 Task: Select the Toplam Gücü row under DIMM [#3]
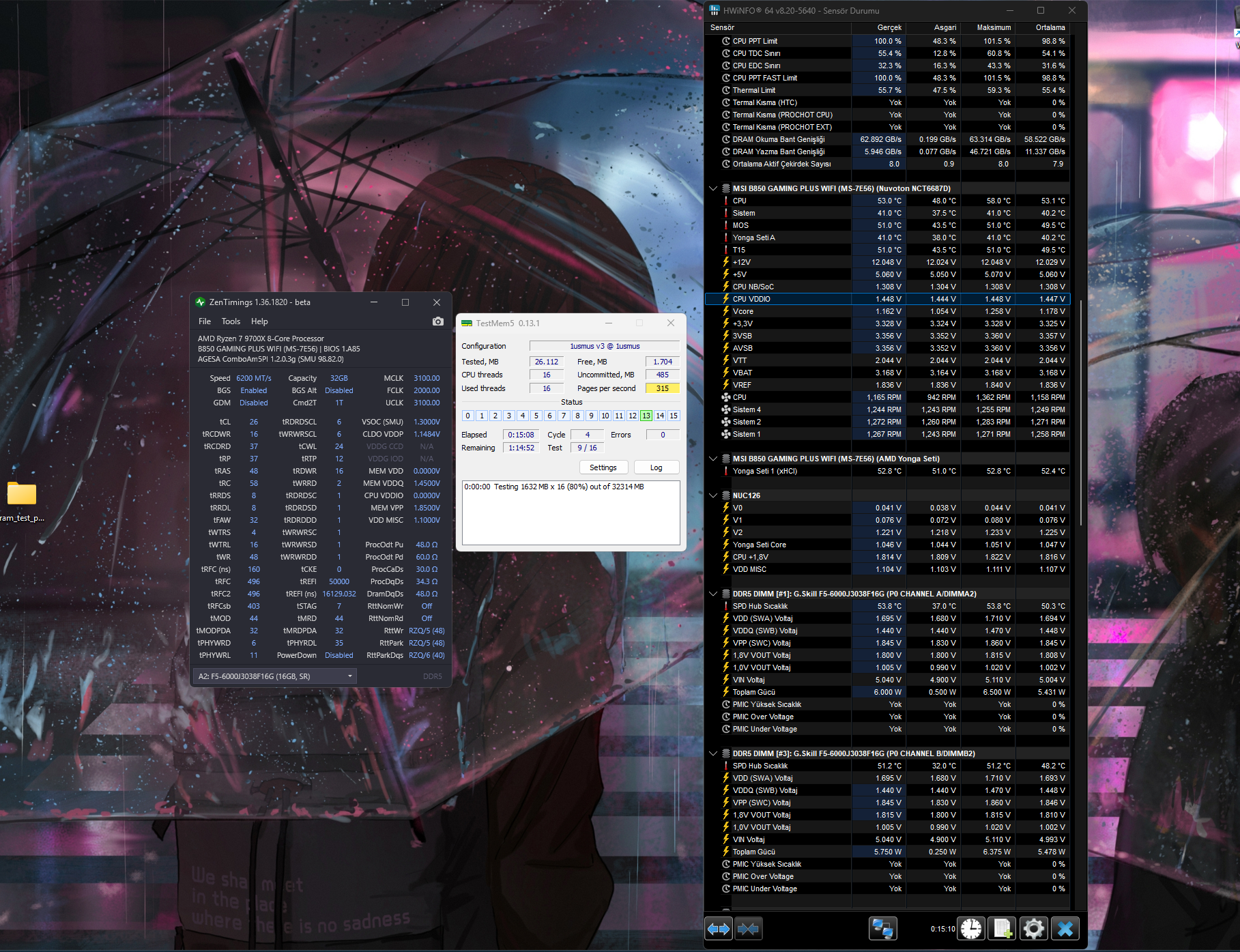(x=888, y=852)
